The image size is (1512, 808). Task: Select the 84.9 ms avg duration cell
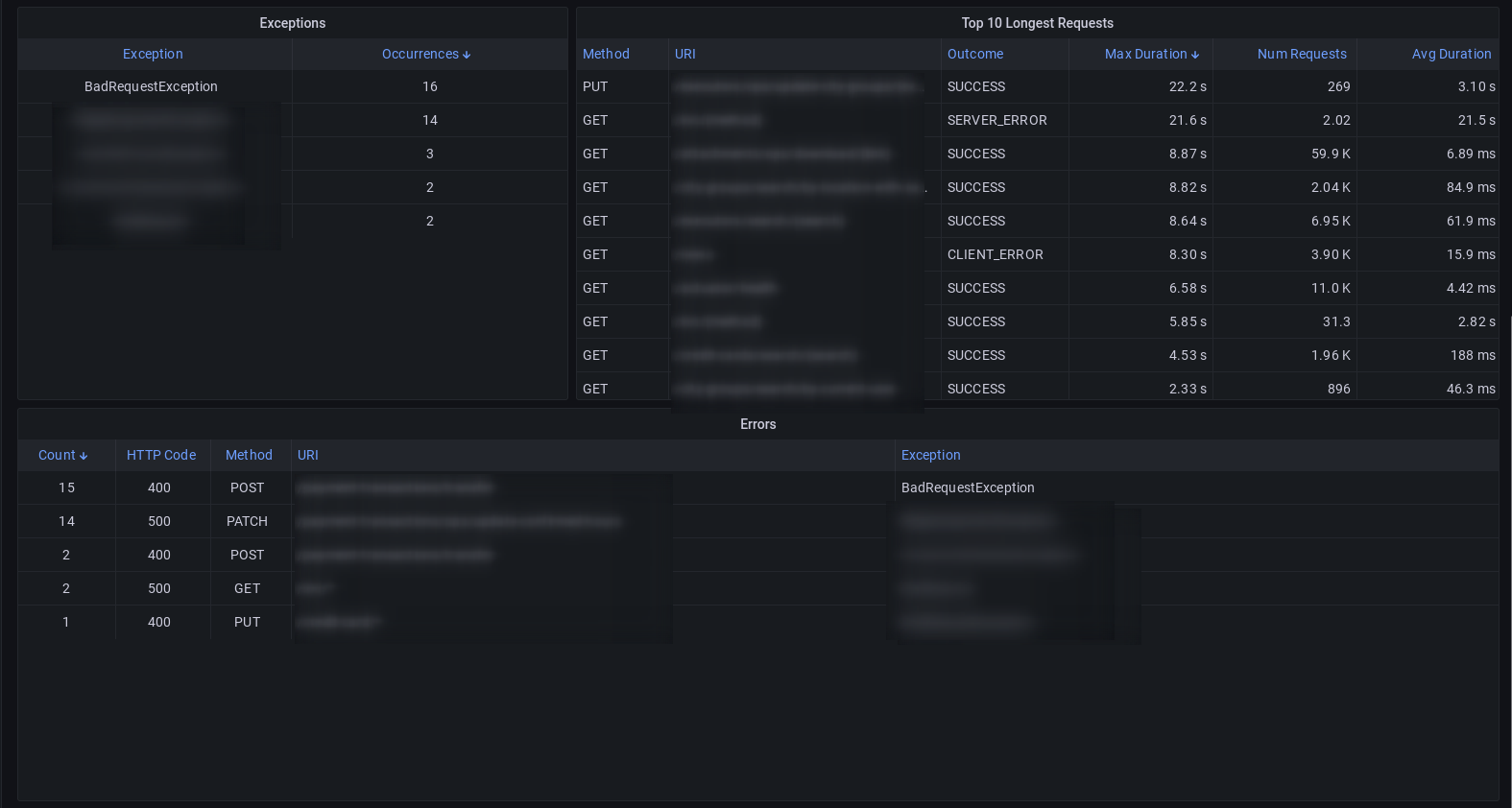tap(1471, 187)
